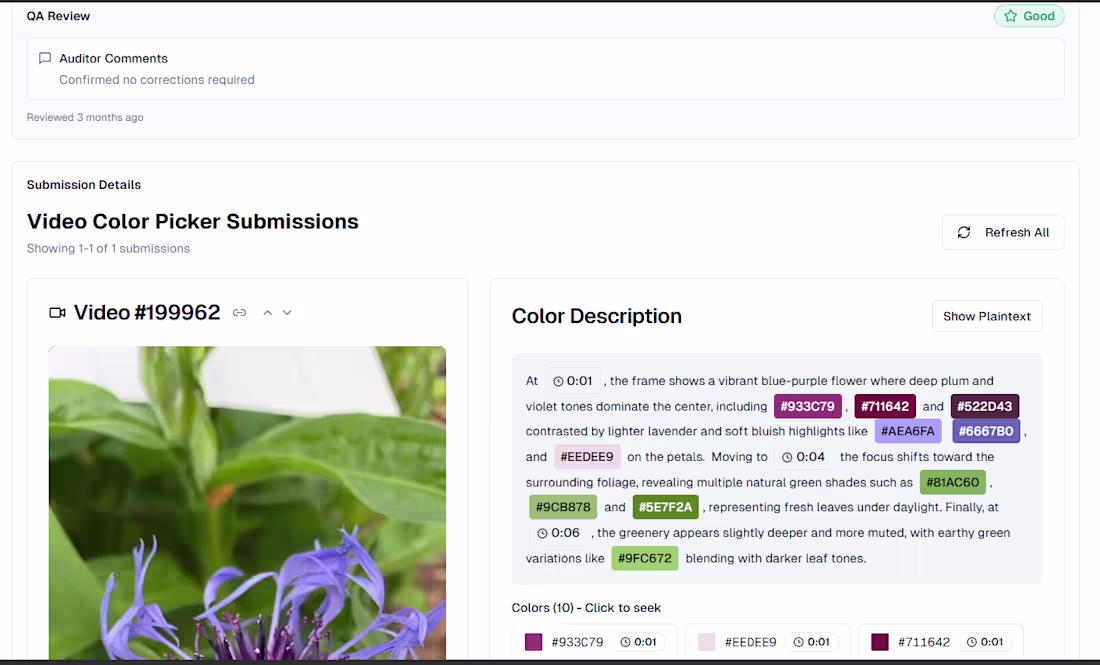Viewport: 1100px width, 665px height.
Task: Click the Good rating badge
Action: click(x=1028, y=16)
